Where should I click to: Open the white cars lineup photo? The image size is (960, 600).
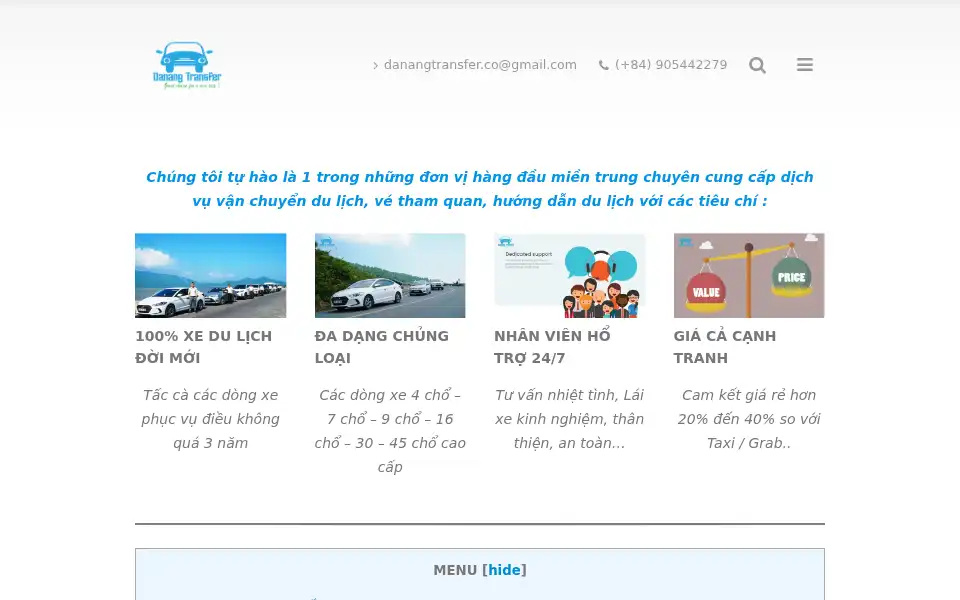[x=211, y=276]
